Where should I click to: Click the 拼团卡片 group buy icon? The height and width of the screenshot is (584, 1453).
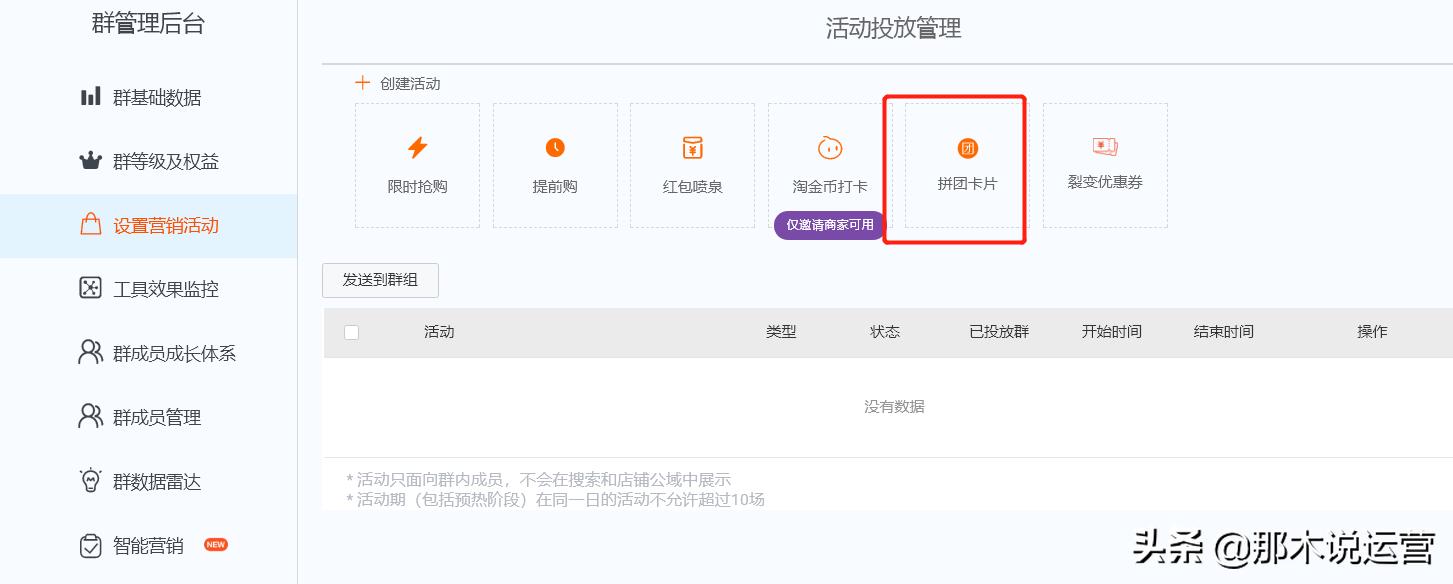tap(966, 147)
